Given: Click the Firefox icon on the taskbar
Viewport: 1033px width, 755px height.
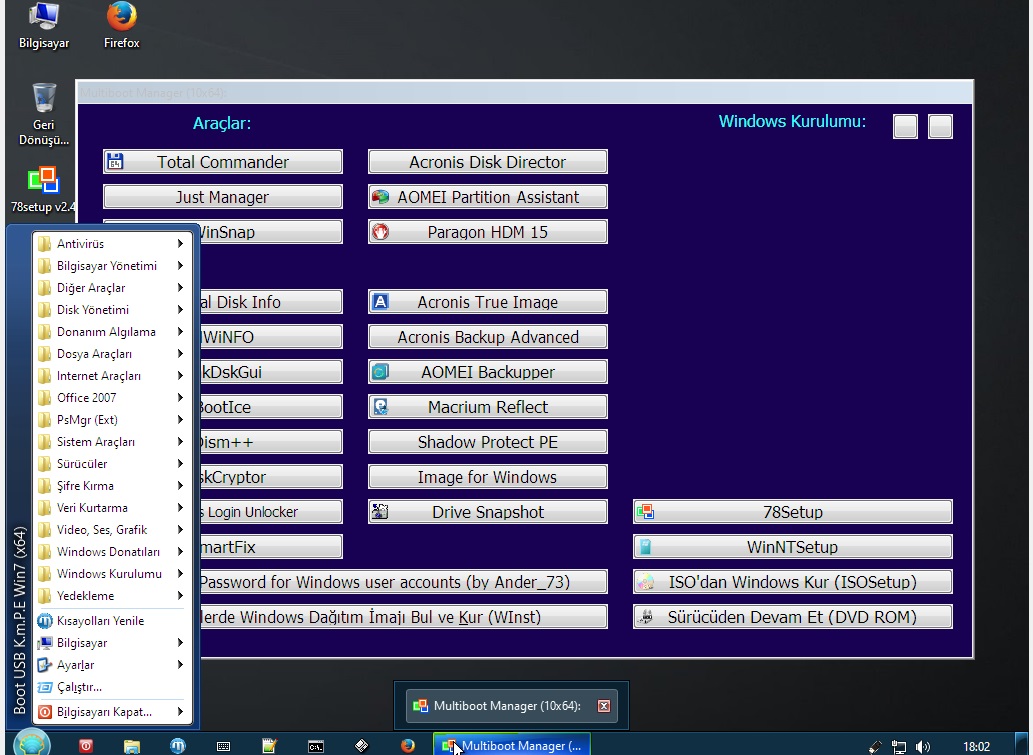Looking at the screenshot, I should [407, 745].
